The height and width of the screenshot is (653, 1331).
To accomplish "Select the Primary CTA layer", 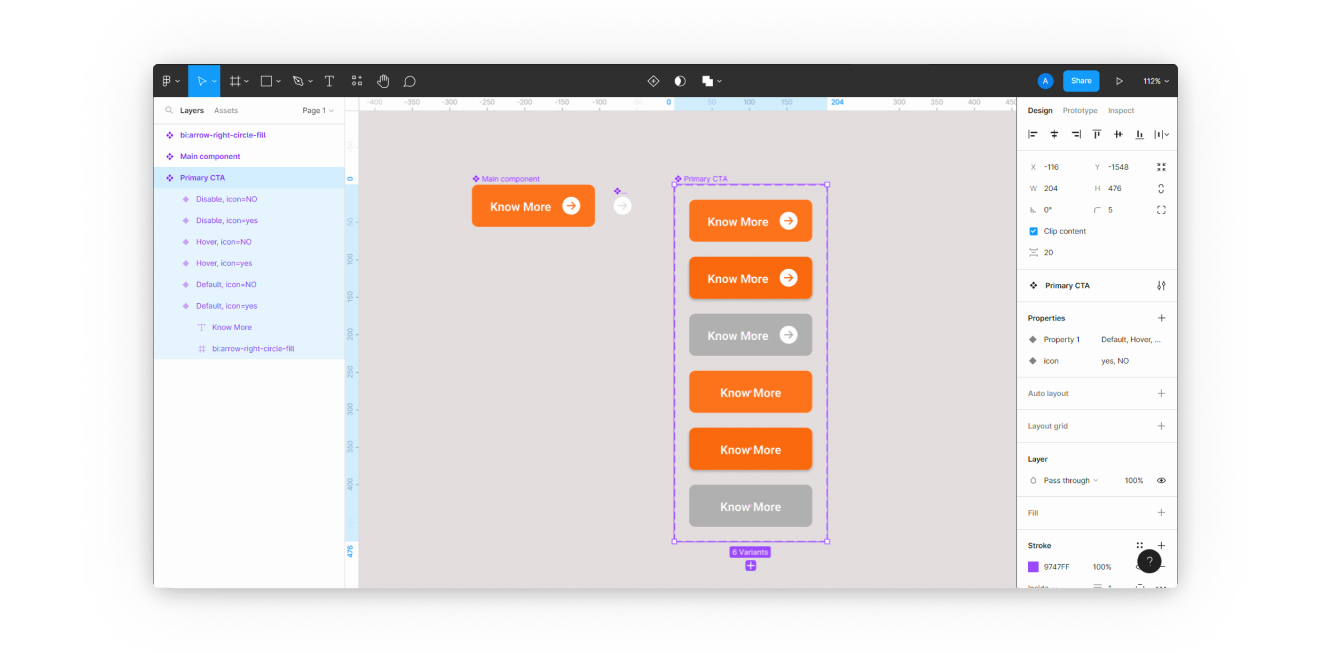I will pyautogui.click(x=249, y=177).
